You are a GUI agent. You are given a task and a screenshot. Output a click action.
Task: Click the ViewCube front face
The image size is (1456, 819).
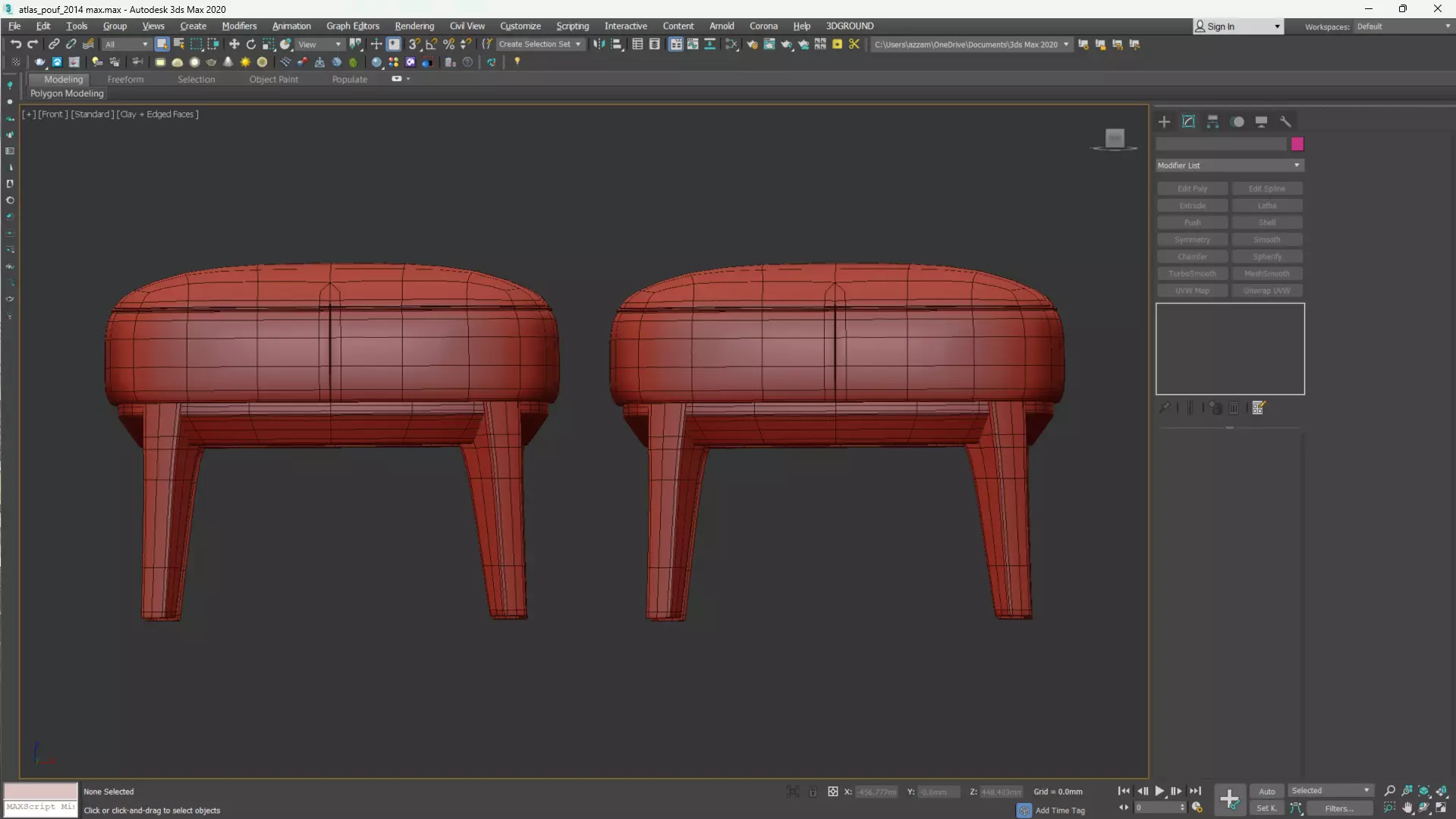pos(1115,138)
